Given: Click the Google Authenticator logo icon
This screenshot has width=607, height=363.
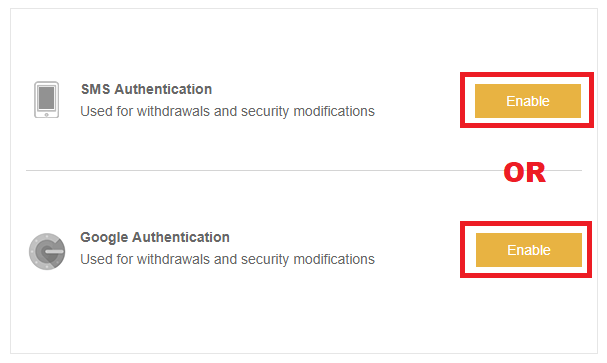Looking at the screenshot, I should tap(47, 251).
